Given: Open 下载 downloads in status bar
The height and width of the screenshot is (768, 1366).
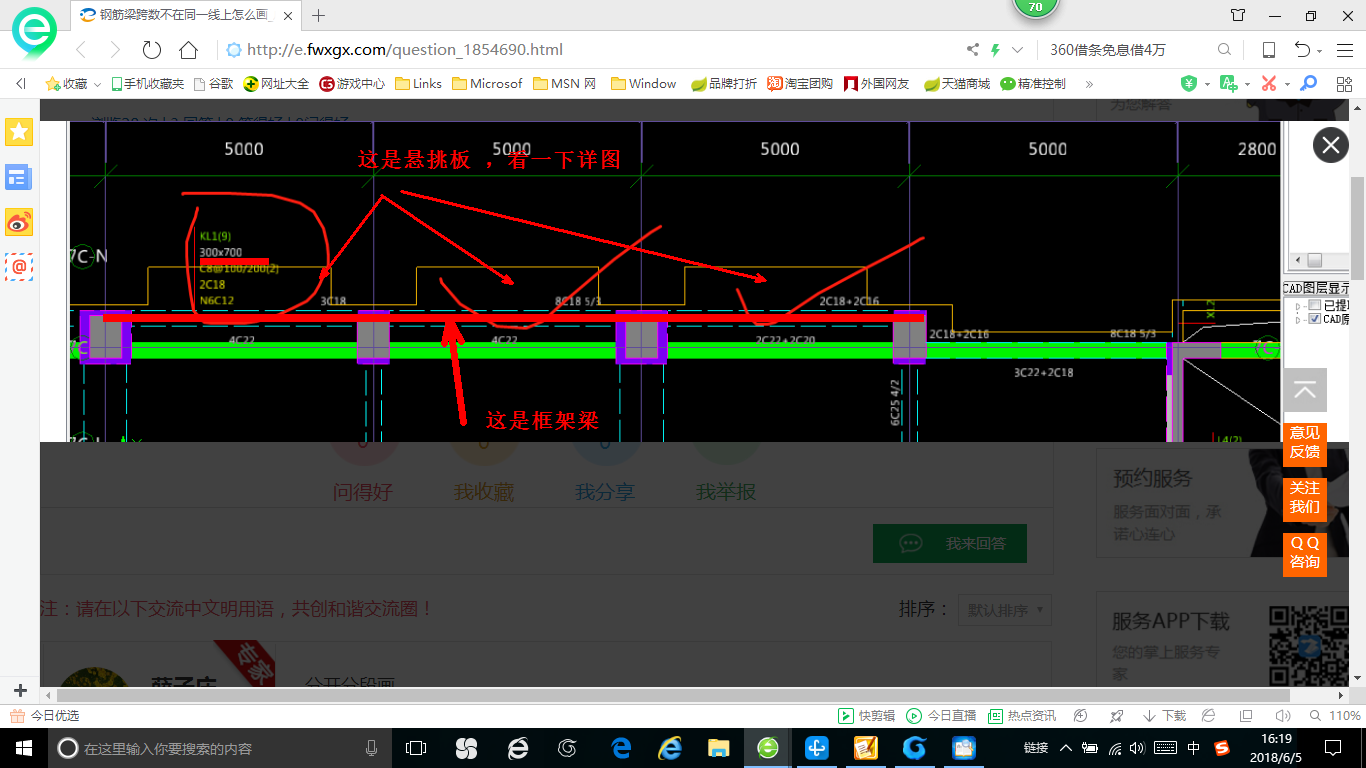Looking at the screenshot, I should 1165,716.
